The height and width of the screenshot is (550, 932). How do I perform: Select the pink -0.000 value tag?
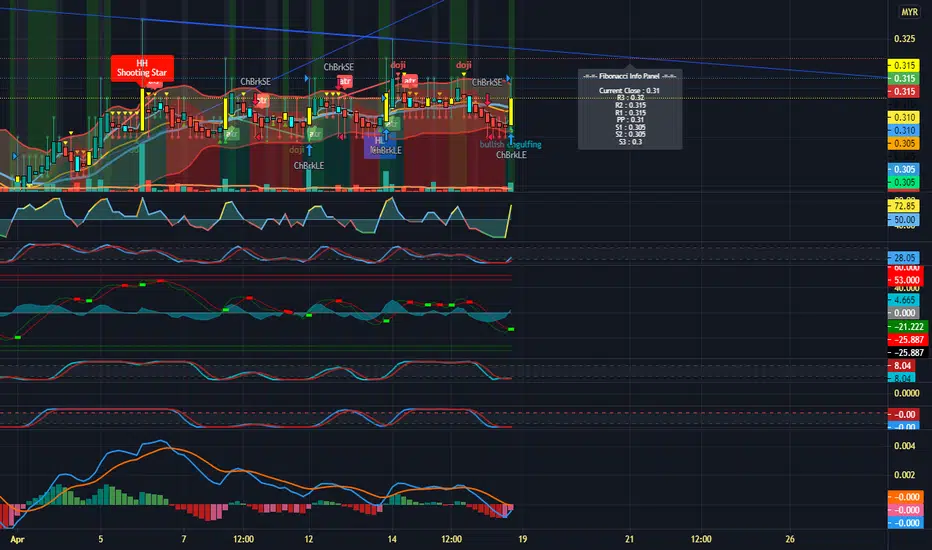tap(905, 510)
